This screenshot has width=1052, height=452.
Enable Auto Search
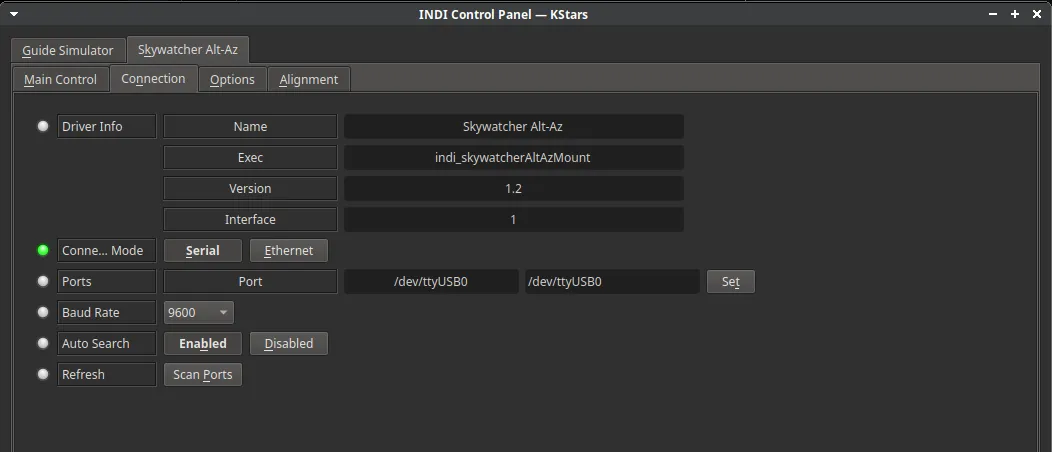(203, 343)
